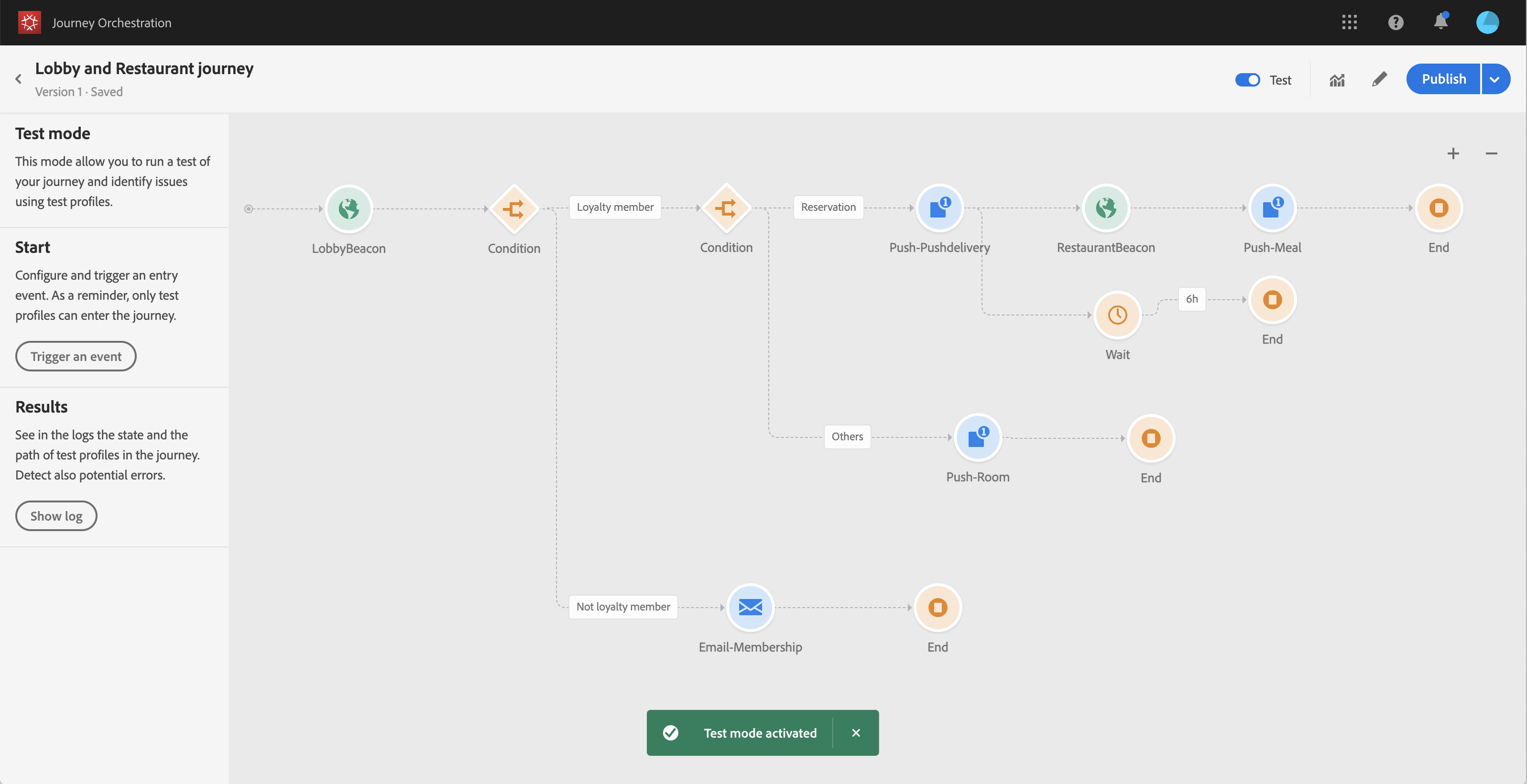This screenshot has width=1527, height=784.
Task: Disable the Test mode toggle
Action: tap(1247, 80)
